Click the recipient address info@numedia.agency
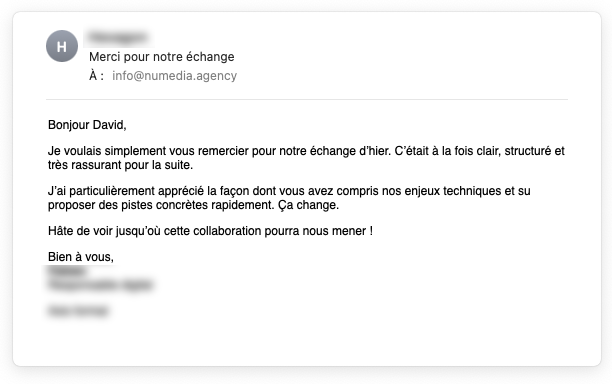 [x=174, y=76]
